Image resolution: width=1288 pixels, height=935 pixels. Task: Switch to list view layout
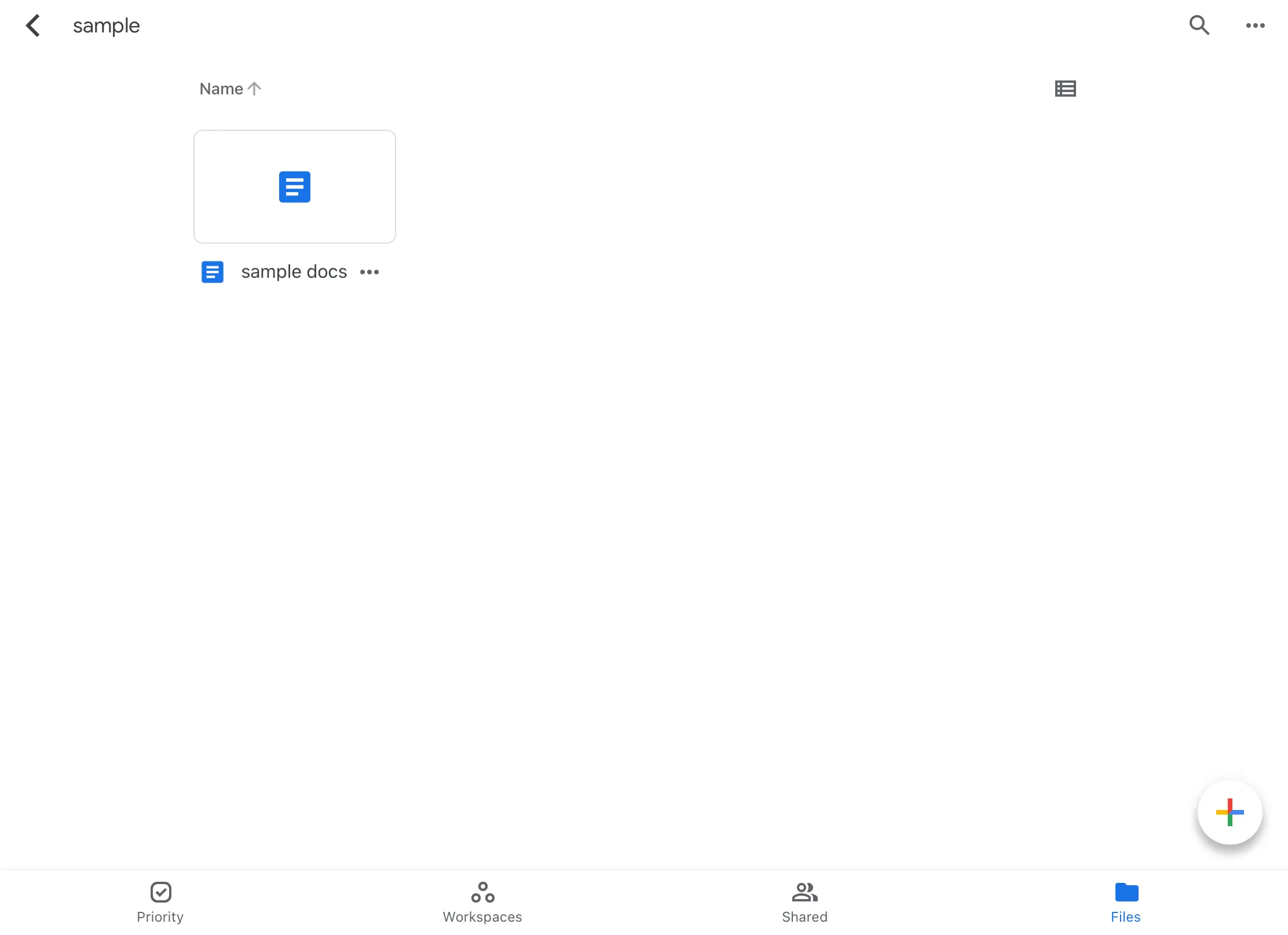[1065, 89]
